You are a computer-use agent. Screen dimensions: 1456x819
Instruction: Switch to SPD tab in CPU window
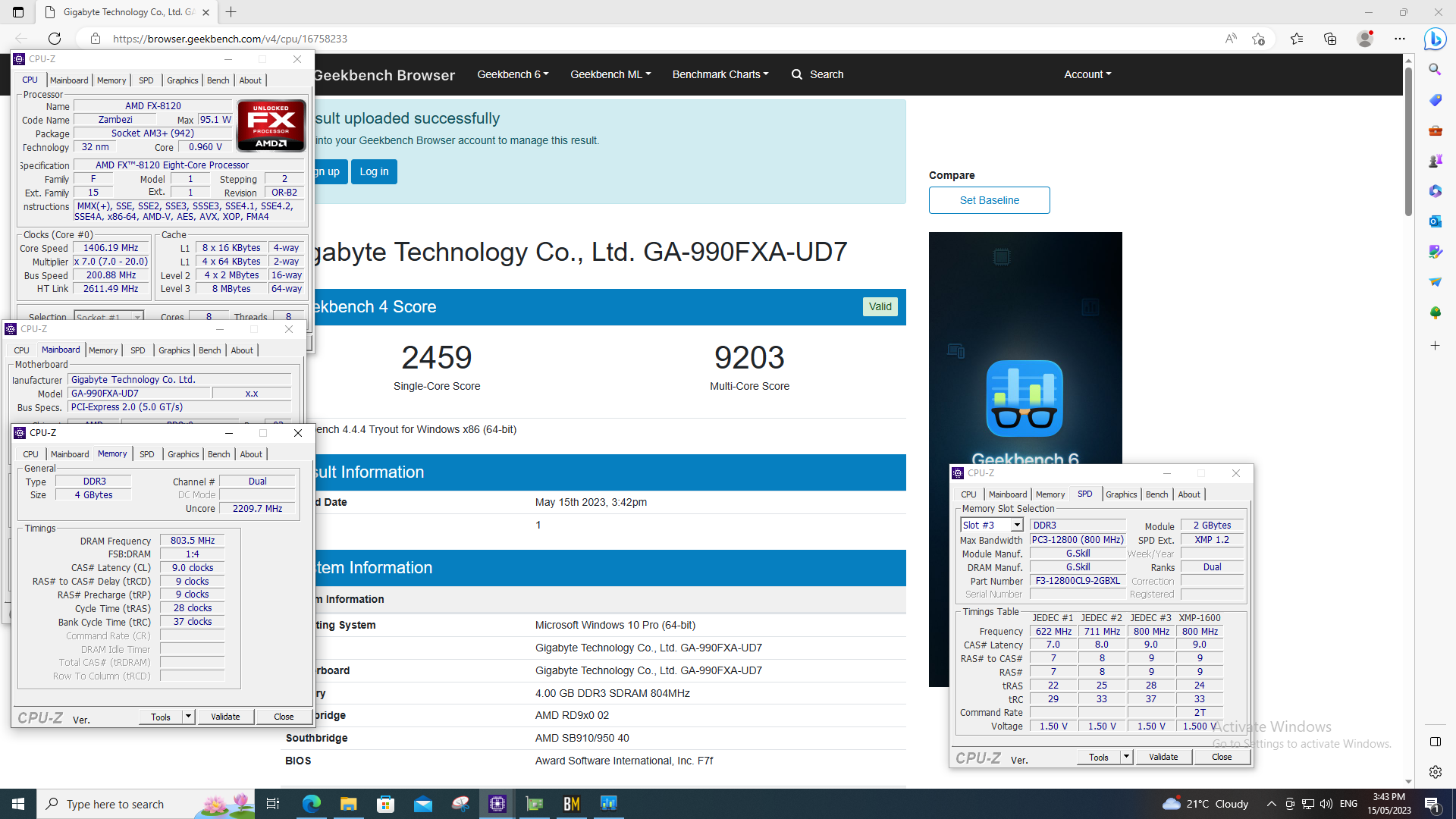click(146, 80)
